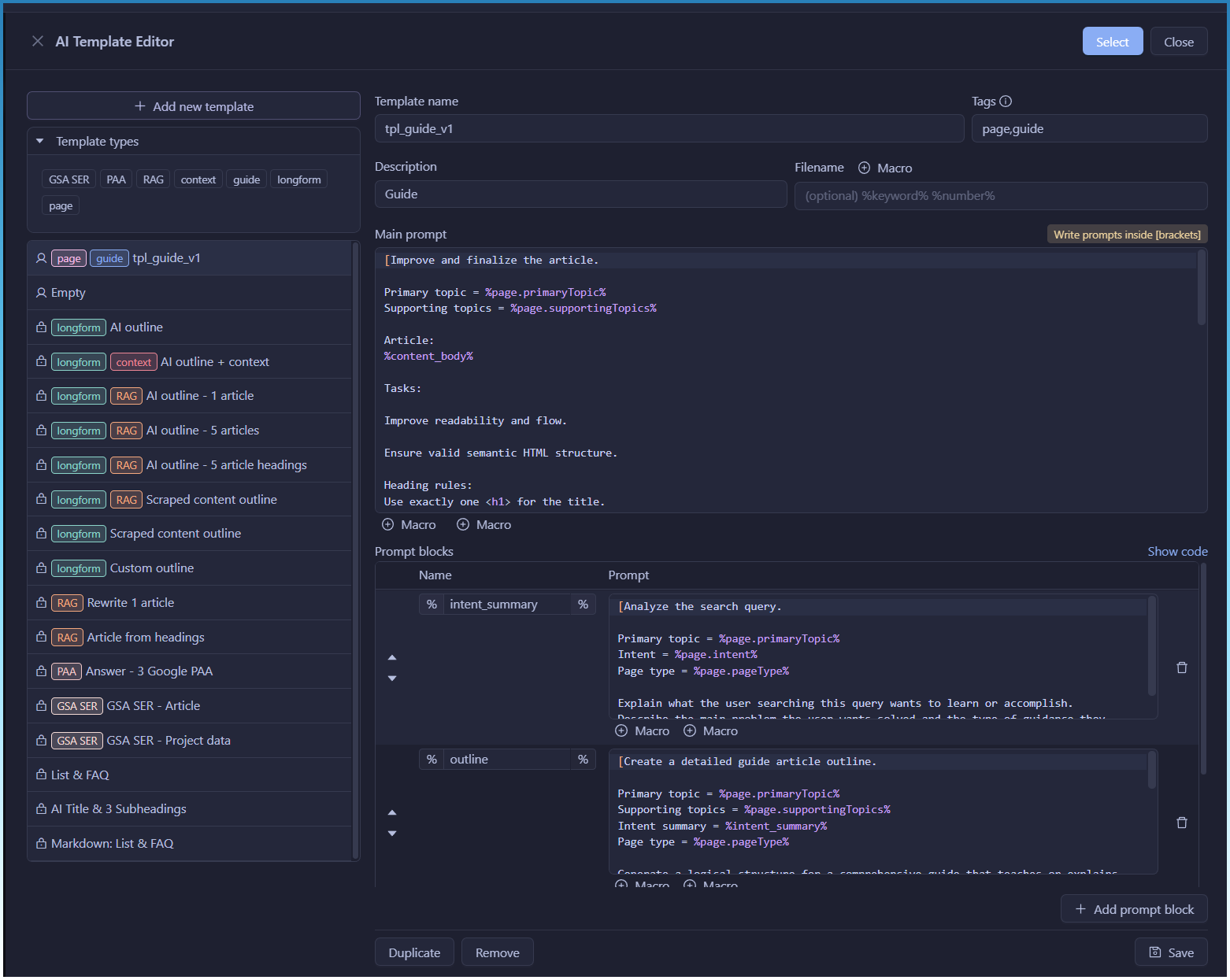Move outline prompt block up
Viewport: 1230px width, 980px height.
point(392,812)
